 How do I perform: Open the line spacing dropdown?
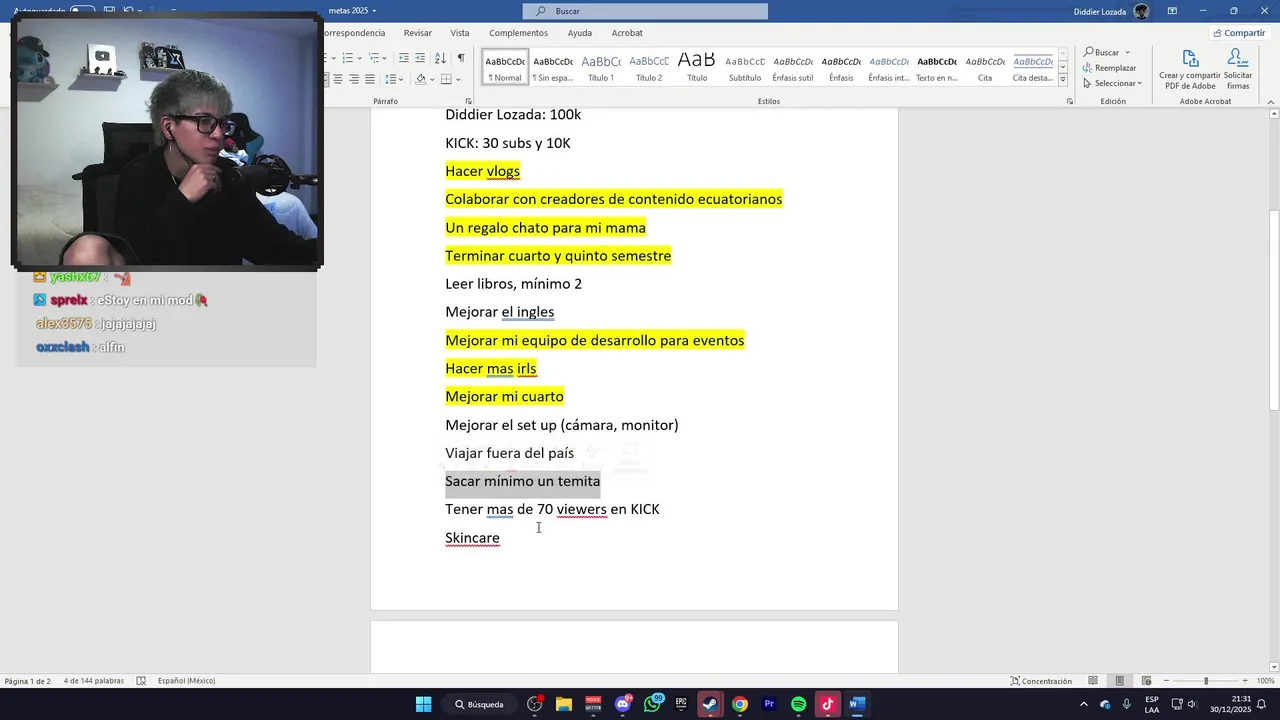395,79
